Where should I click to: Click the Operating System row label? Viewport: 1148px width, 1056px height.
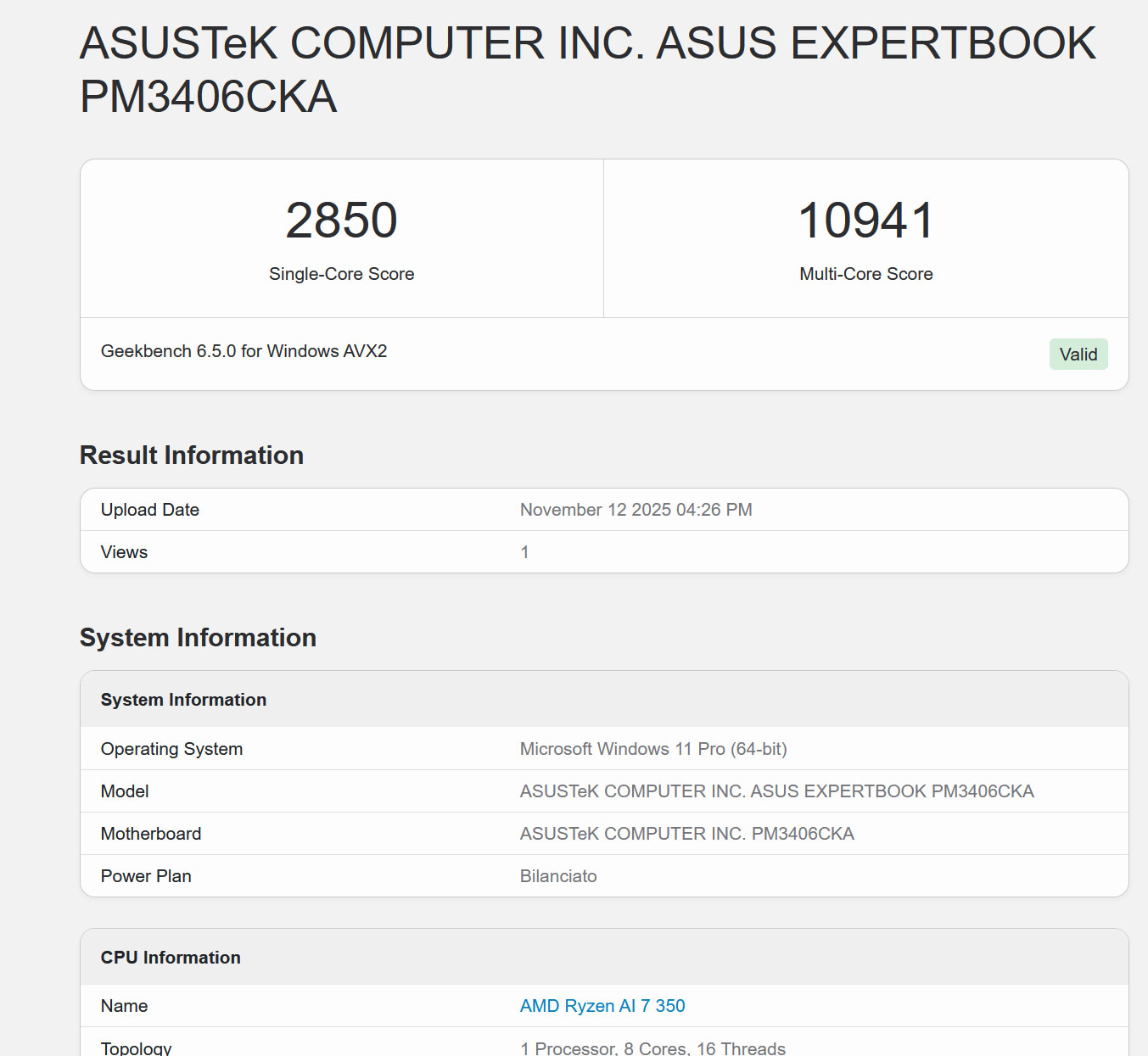click(171, 749)
